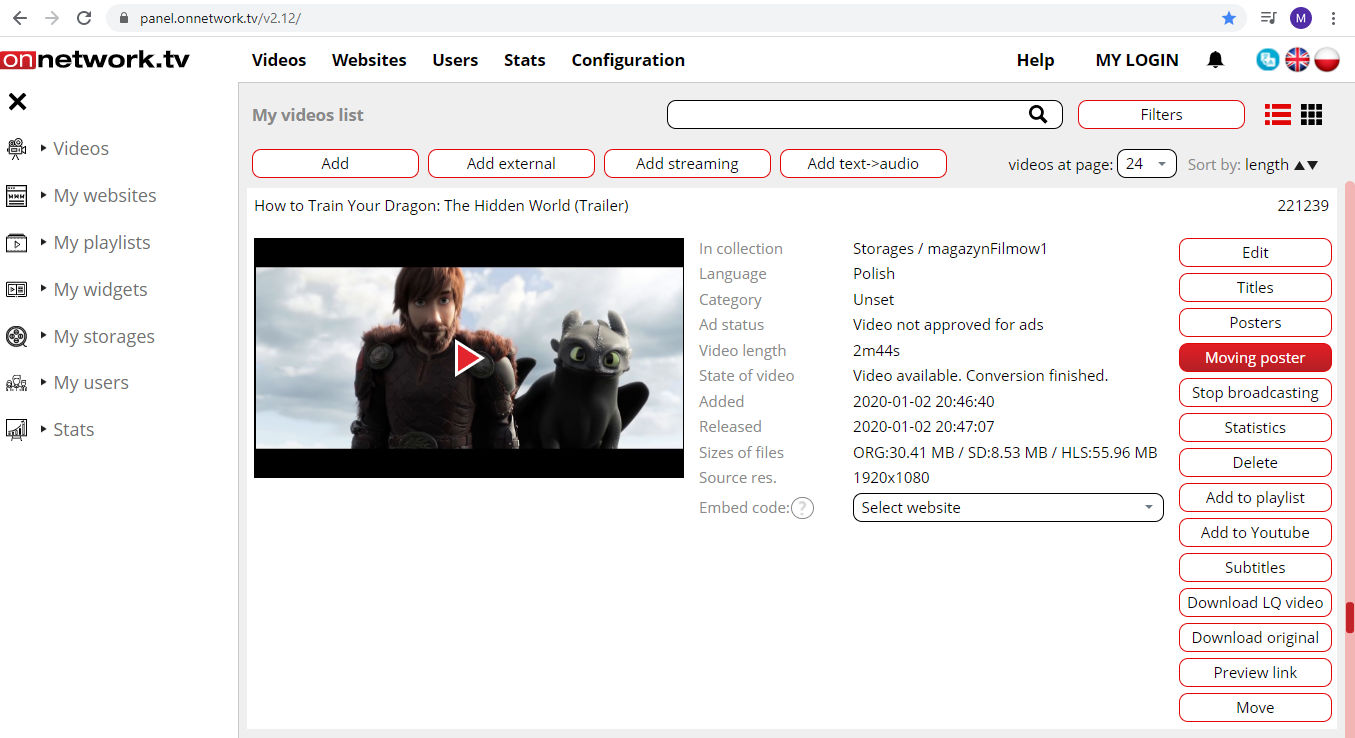Click Add streaming button

(x=687, y=164)
